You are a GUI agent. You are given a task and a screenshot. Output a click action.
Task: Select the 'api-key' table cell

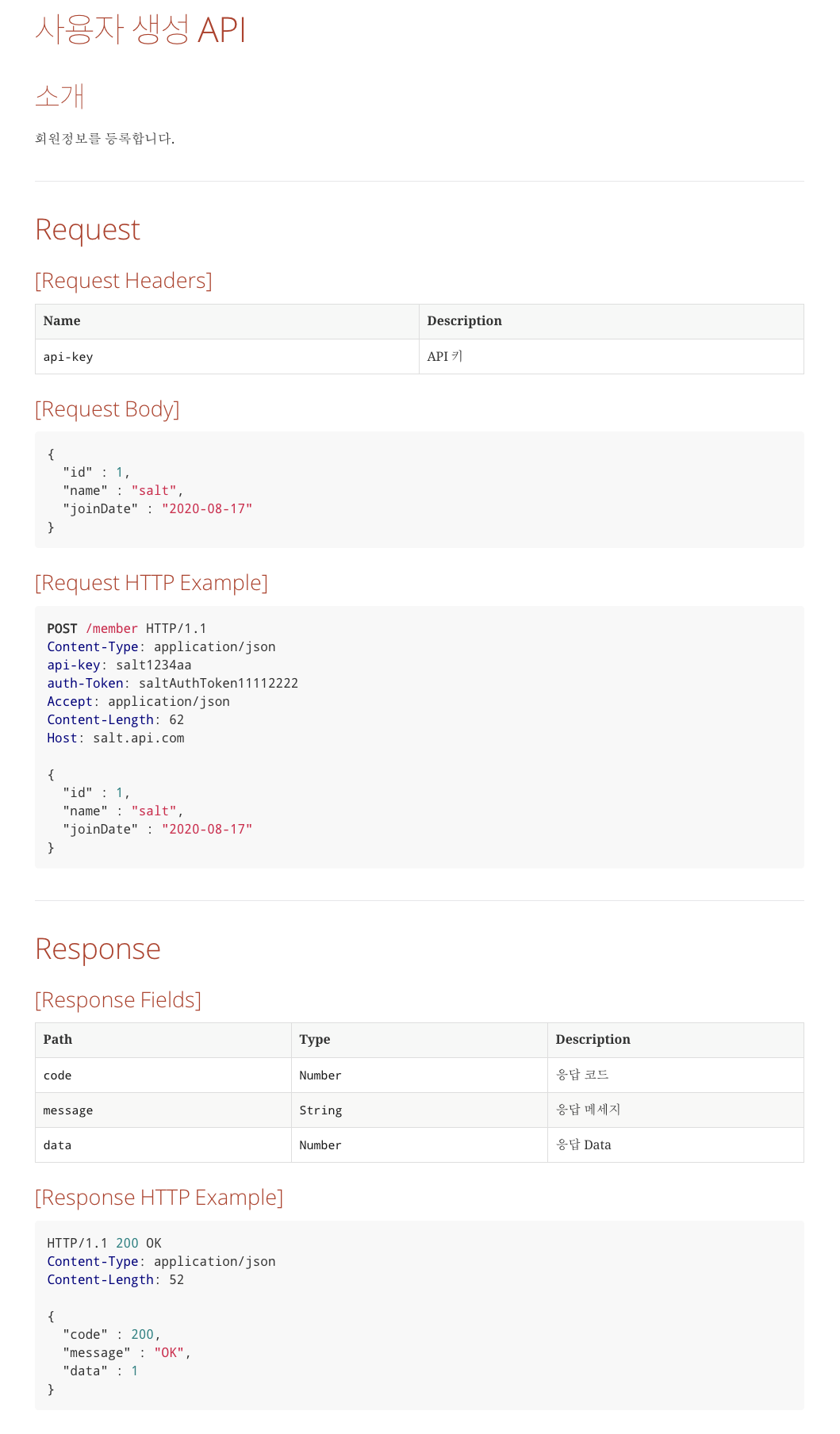[227, 357]
